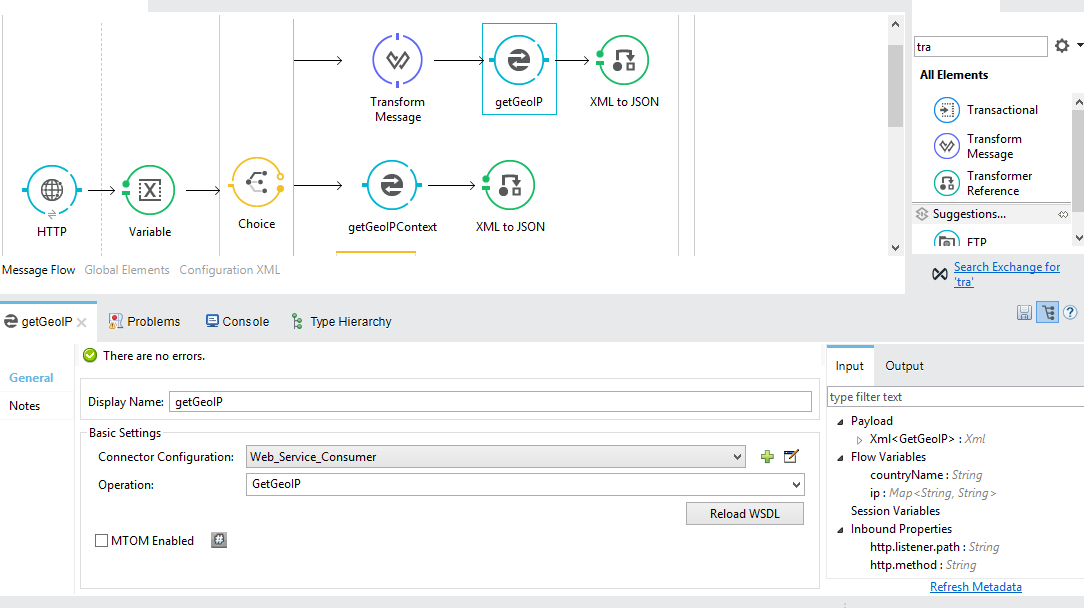
Task: Click the top XML to JSON transformer
Action: 623,60
